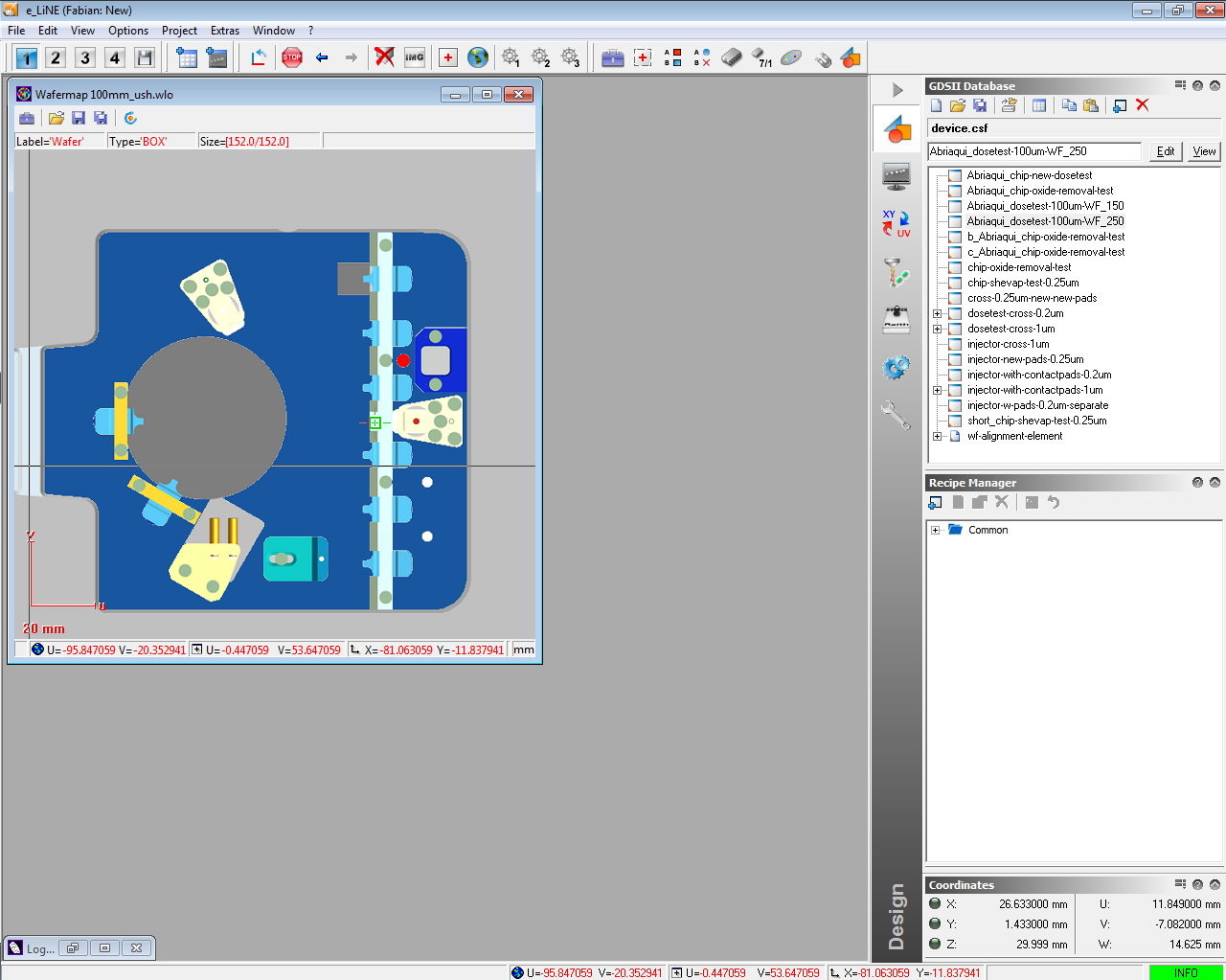
Task: Toggle numbered button 4 in the toolbar
Action: (115, 57)
